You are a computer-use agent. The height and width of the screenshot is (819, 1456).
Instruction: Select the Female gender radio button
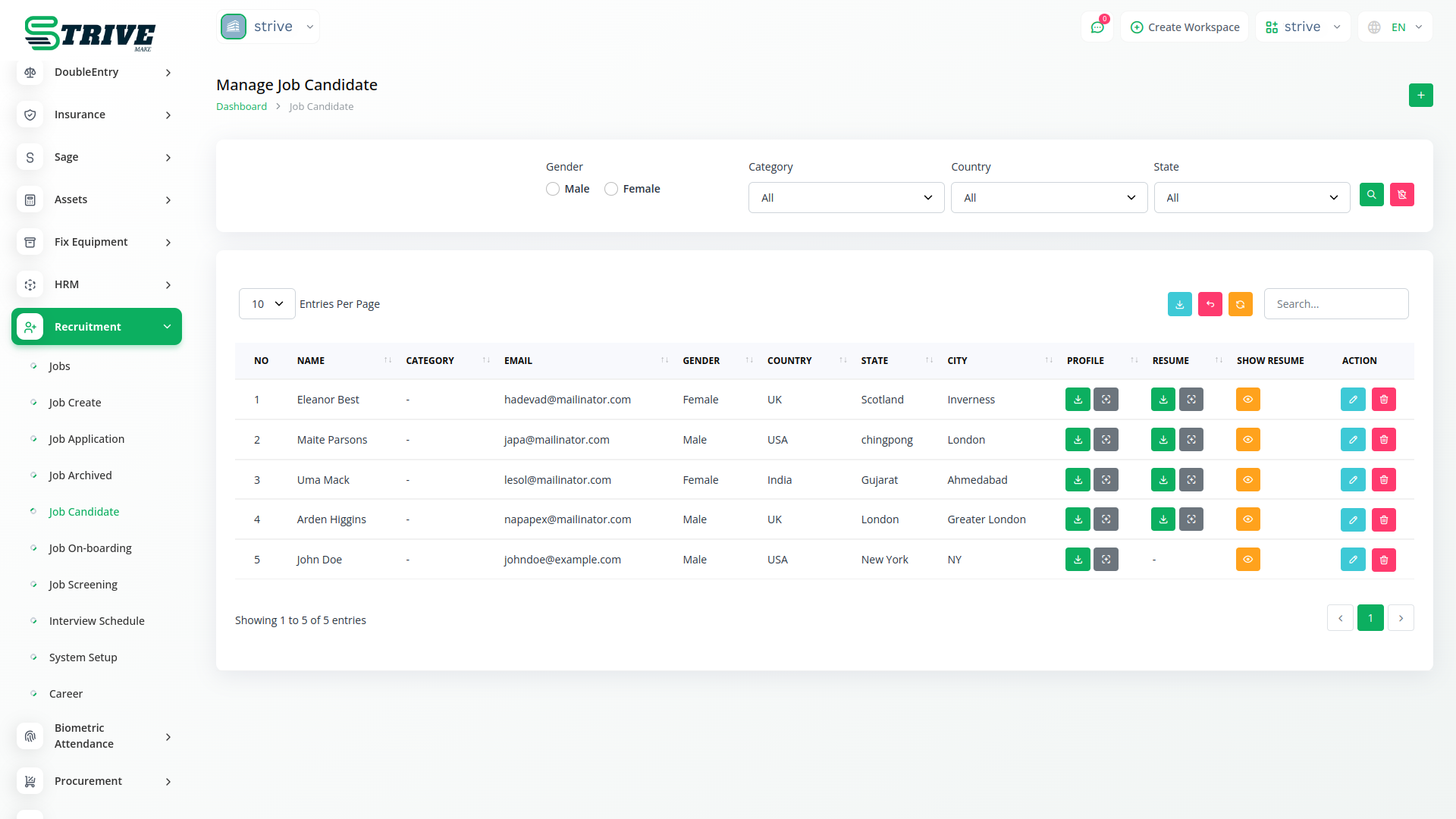[x=611, y=189]
